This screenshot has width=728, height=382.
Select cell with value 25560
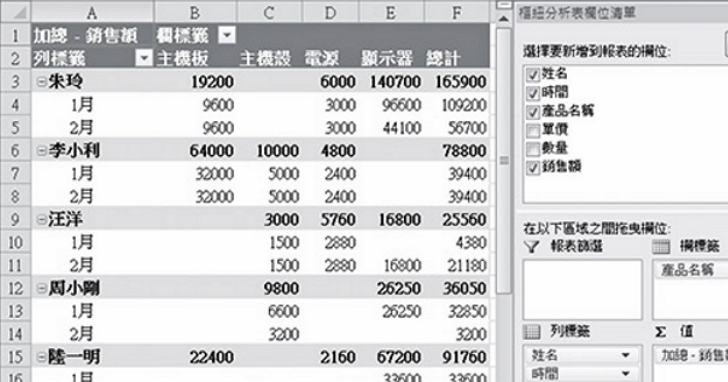tap(456, 220)
